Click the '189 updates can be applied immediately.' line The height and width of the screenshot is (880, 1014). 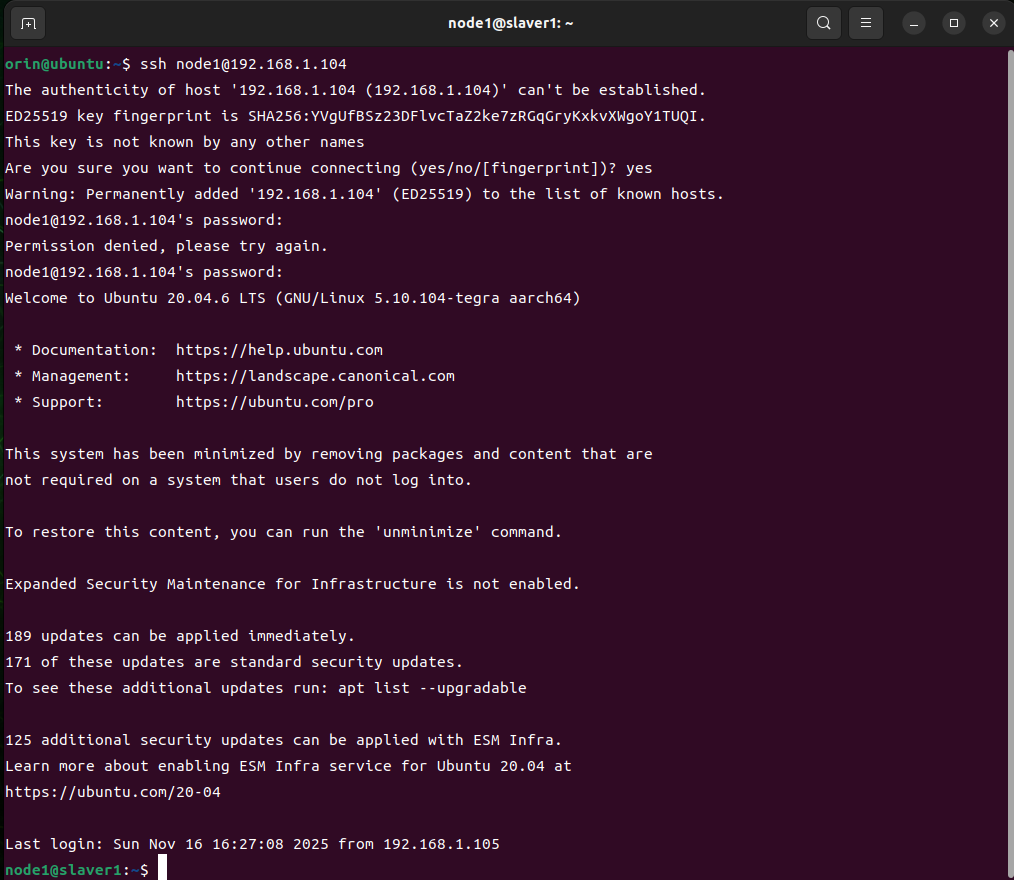click(x=180, y=636)
